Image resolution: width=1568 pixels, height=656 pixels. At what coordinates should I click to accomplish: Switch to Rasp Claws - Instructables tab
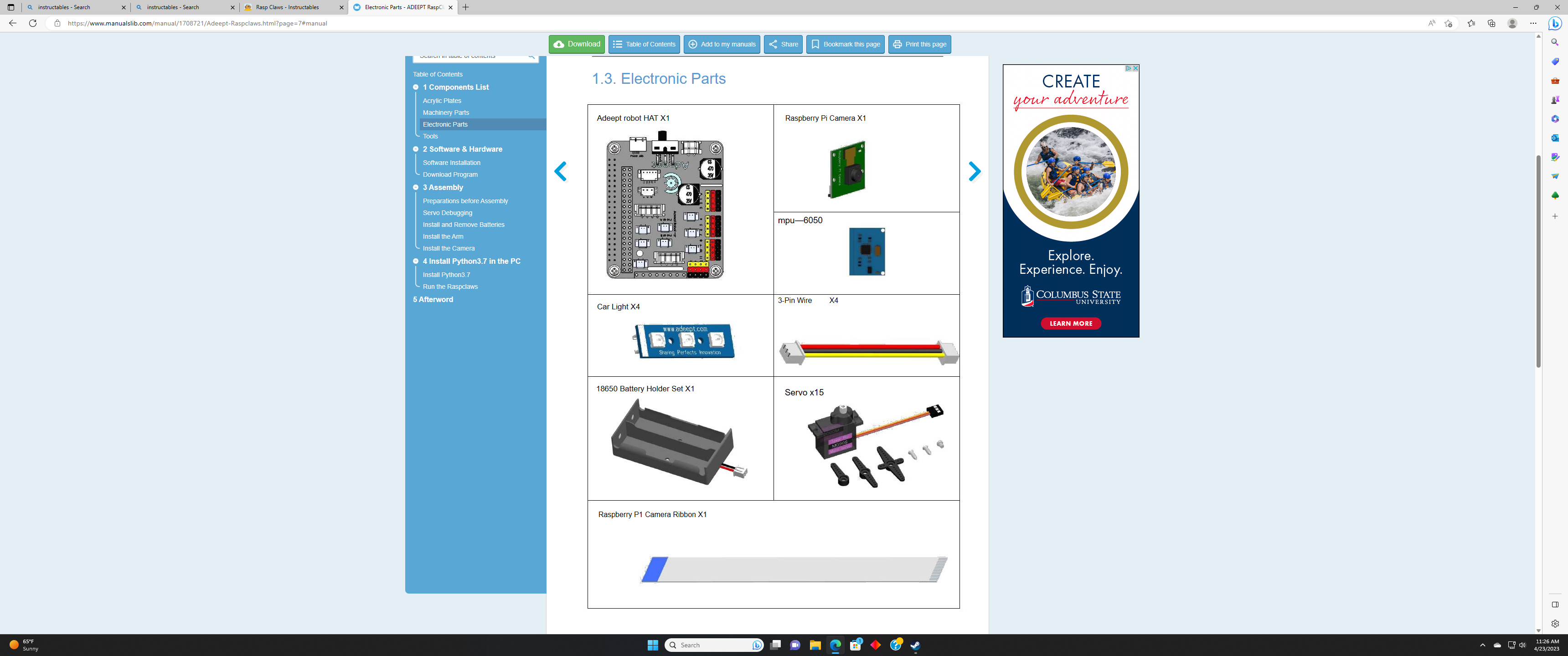point(294,7)
